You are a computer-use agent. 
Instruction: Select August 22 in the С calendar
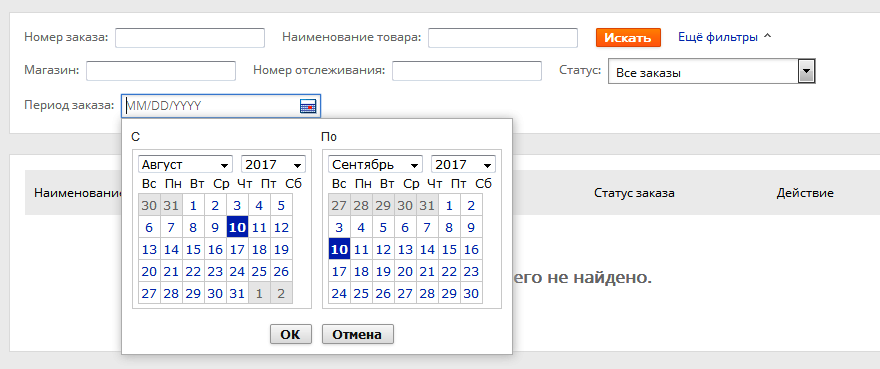193,271
